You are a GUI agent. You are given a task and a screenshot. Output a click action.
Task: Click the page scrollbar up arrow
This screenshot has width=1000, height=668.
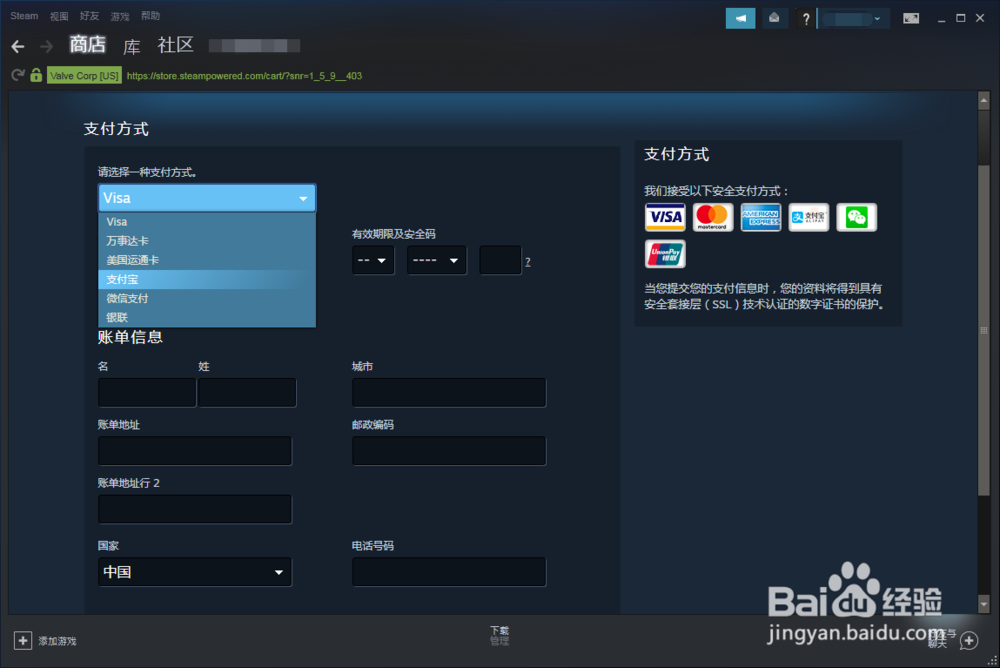click(983, 100)
